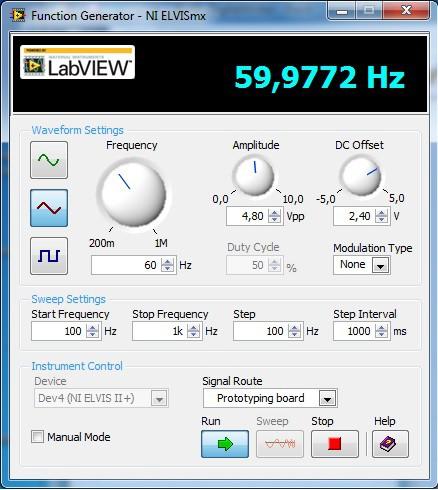Click the Step Interval stepper arrows

[381, 331]
